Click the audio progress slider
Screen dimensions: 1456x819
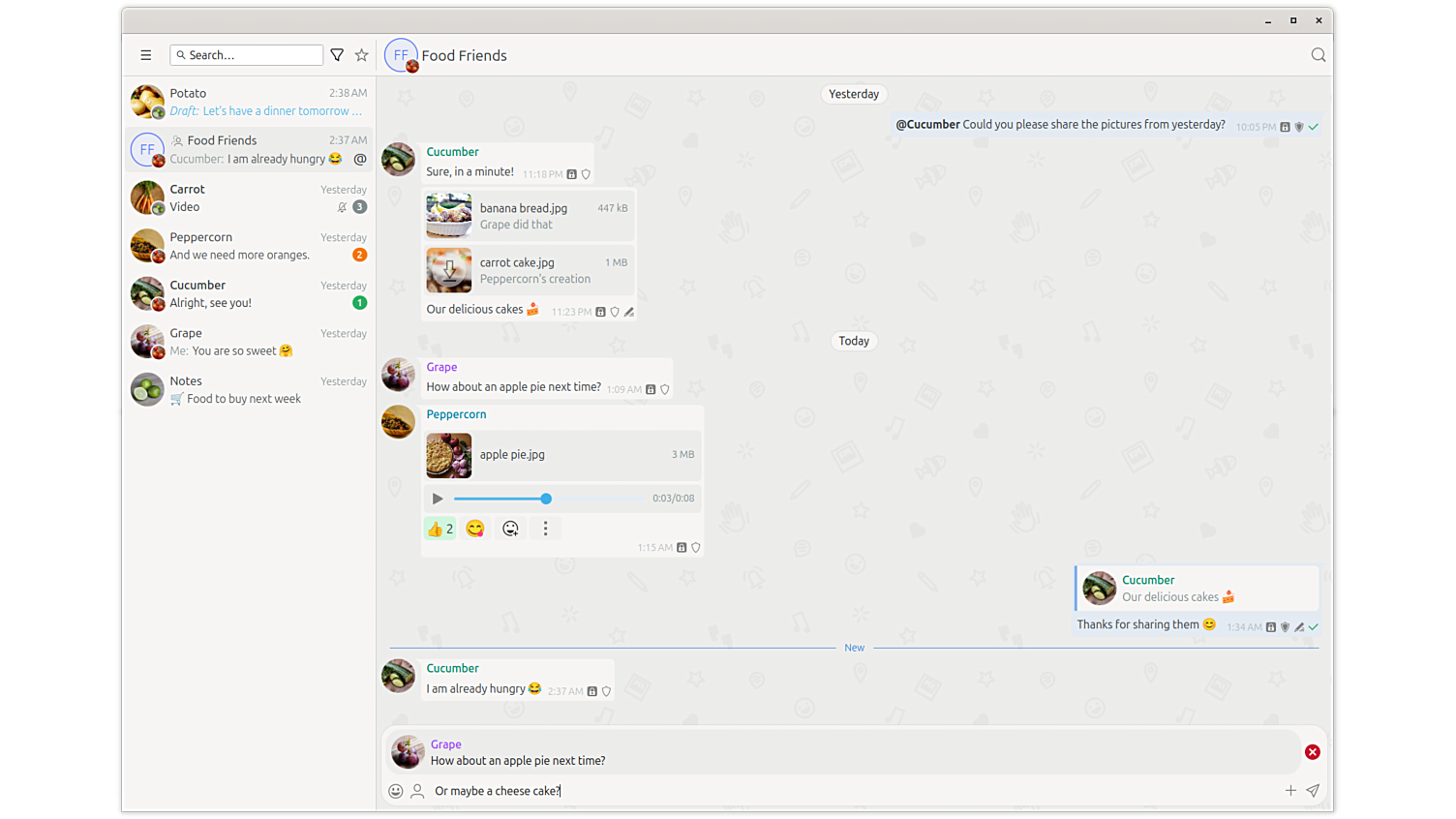(x=546, y=499)
